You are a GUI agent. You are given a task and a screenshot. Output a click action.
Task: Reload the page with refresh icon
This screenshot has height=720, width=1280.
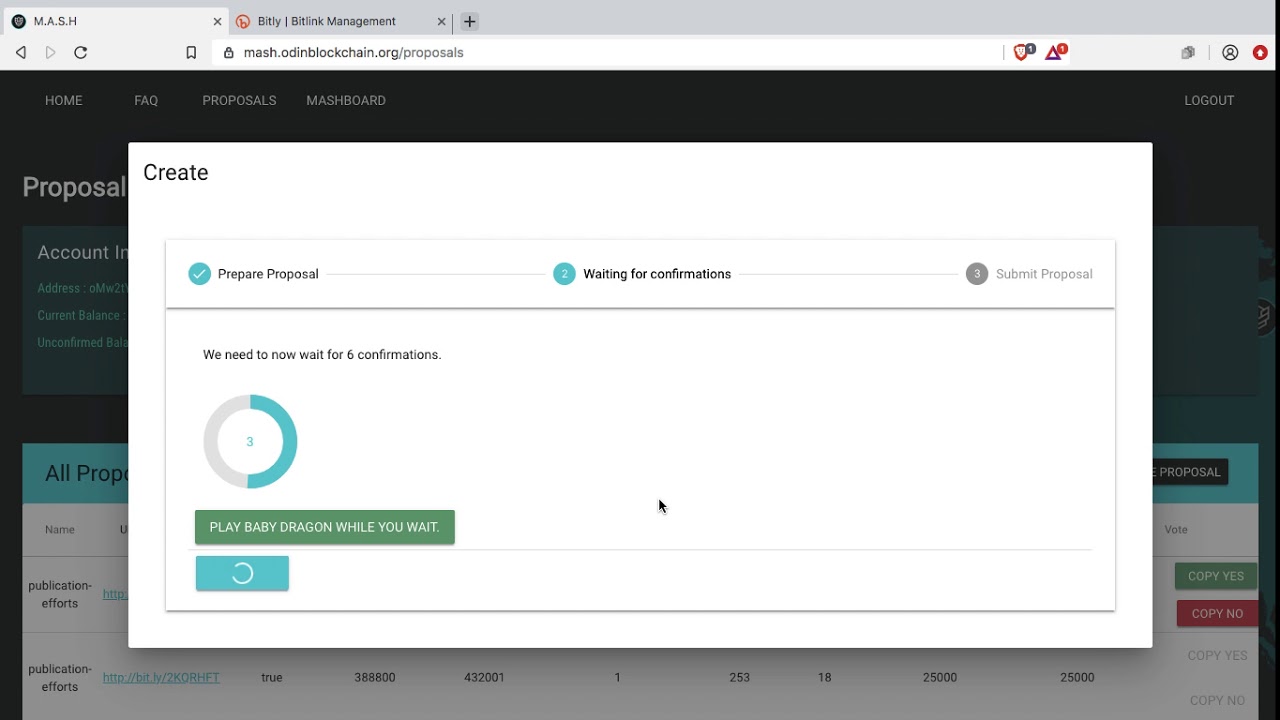coord(81,53)
